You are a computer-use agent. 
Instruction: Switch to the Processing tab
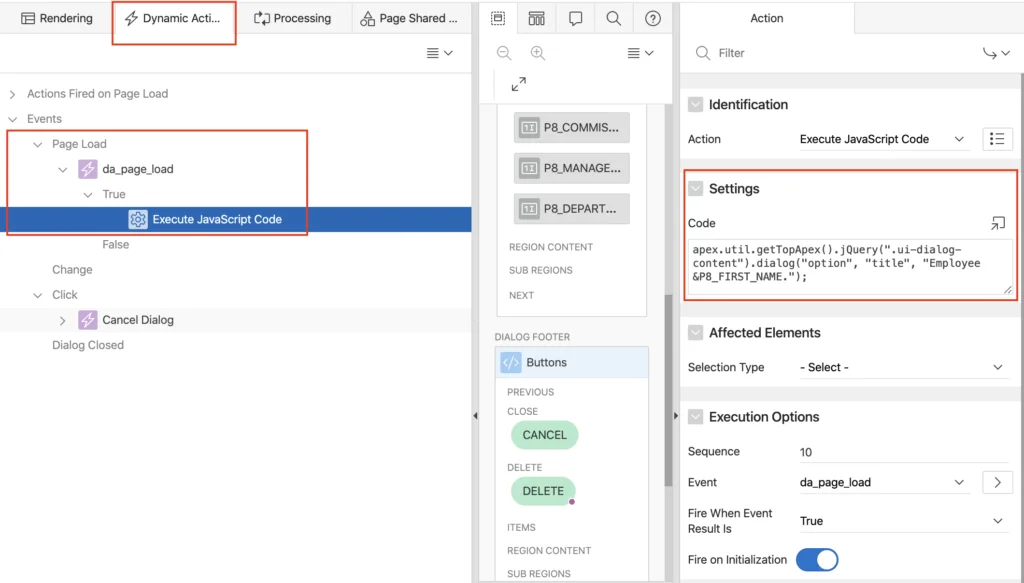point(292,18)
